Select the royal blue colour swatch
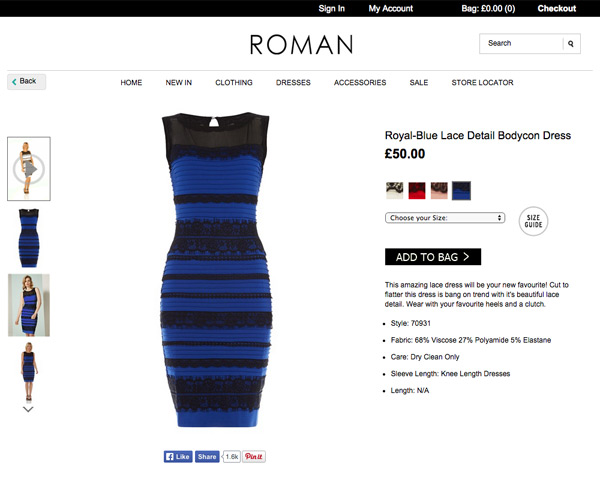This screenshot has width=600, height=480. tap(461, 191)
